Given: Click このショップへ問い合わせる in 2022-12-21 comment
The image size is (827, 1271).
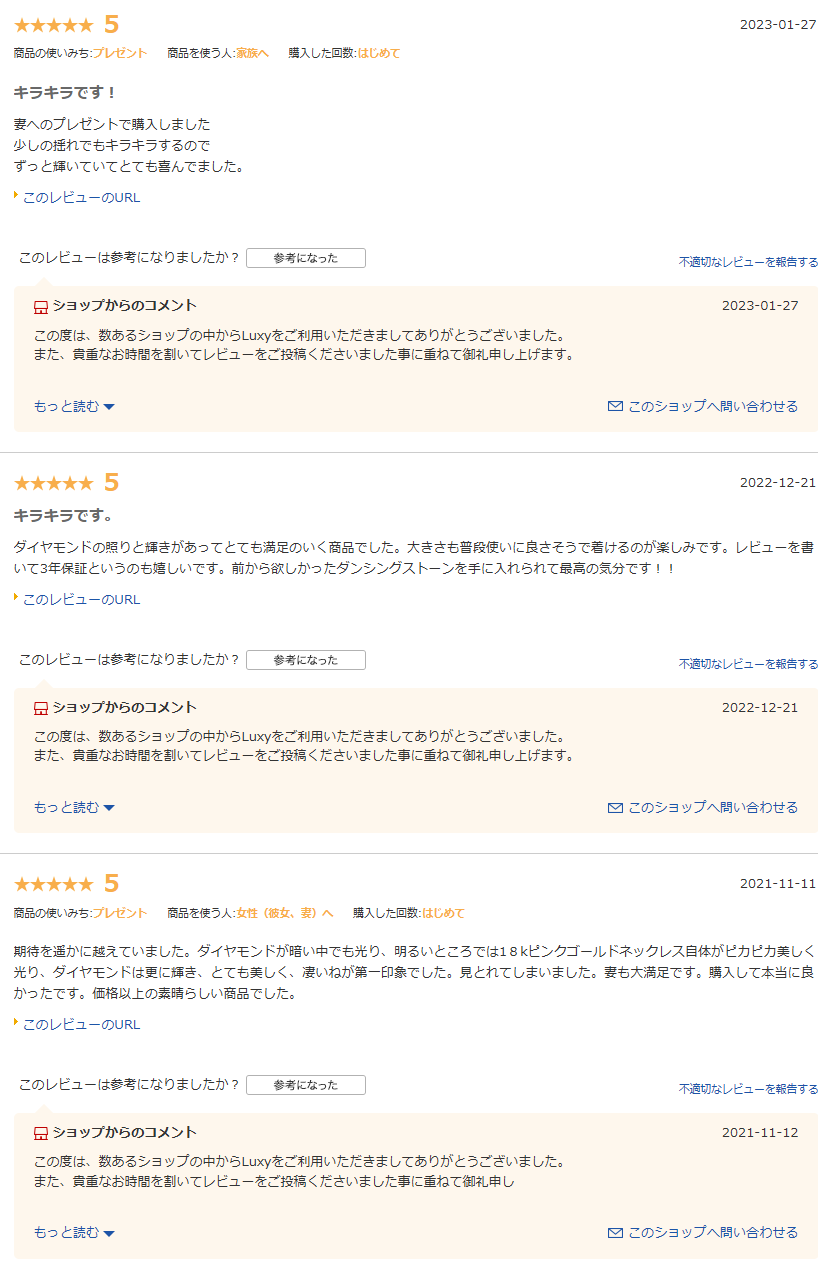Looking at the screenshot, I should click(x=713, y=807).
